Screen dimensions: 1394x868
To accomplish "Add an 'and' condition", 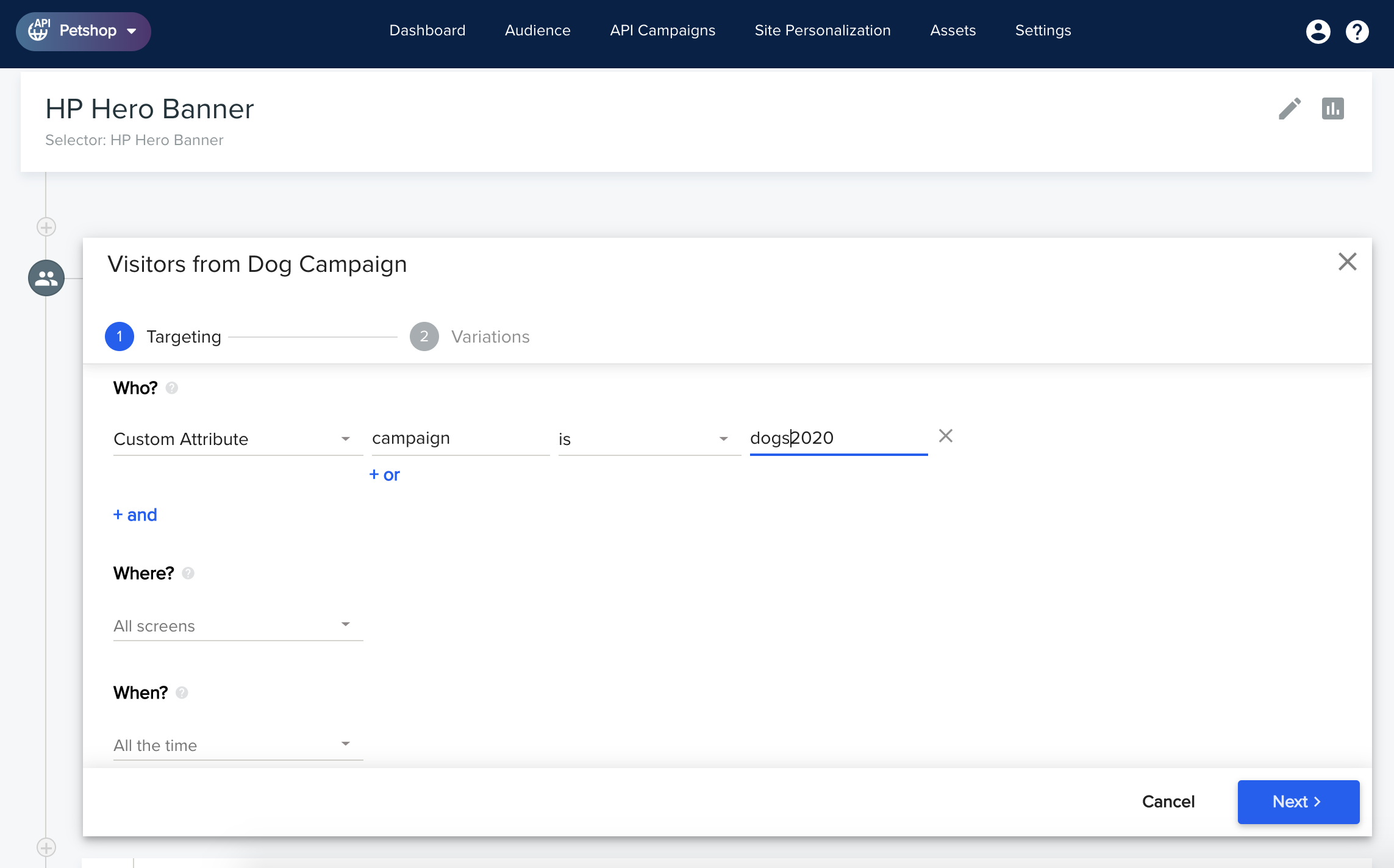I will pos(135,515).
